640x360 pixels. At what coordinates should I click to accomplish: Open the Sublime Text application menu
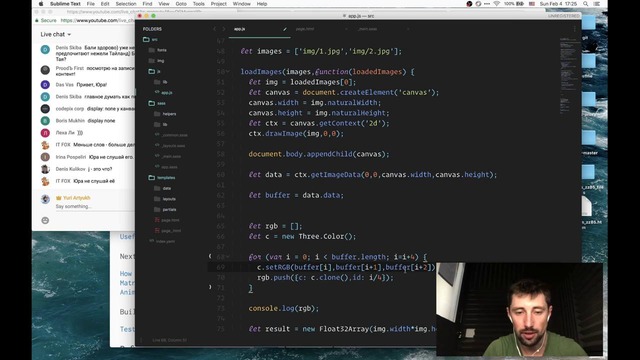65,4
